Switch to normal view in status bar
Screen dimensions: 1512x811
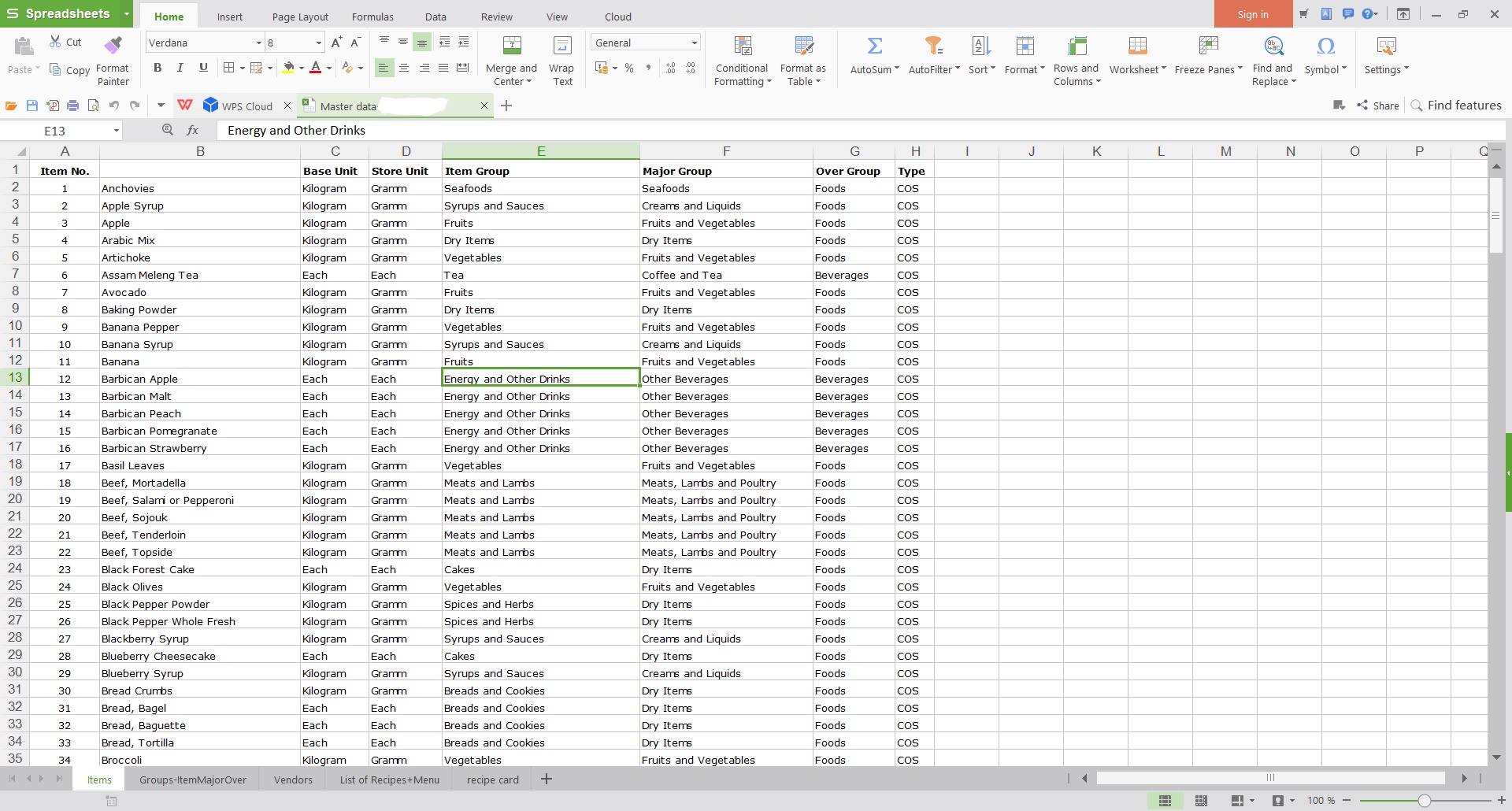[1165, 801]
